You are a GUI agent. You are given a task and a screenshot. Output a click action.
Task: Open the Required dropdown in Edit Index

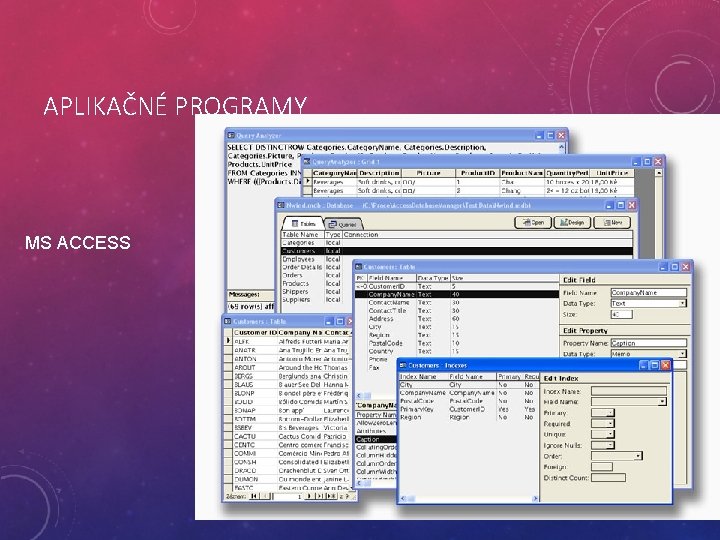610,423
